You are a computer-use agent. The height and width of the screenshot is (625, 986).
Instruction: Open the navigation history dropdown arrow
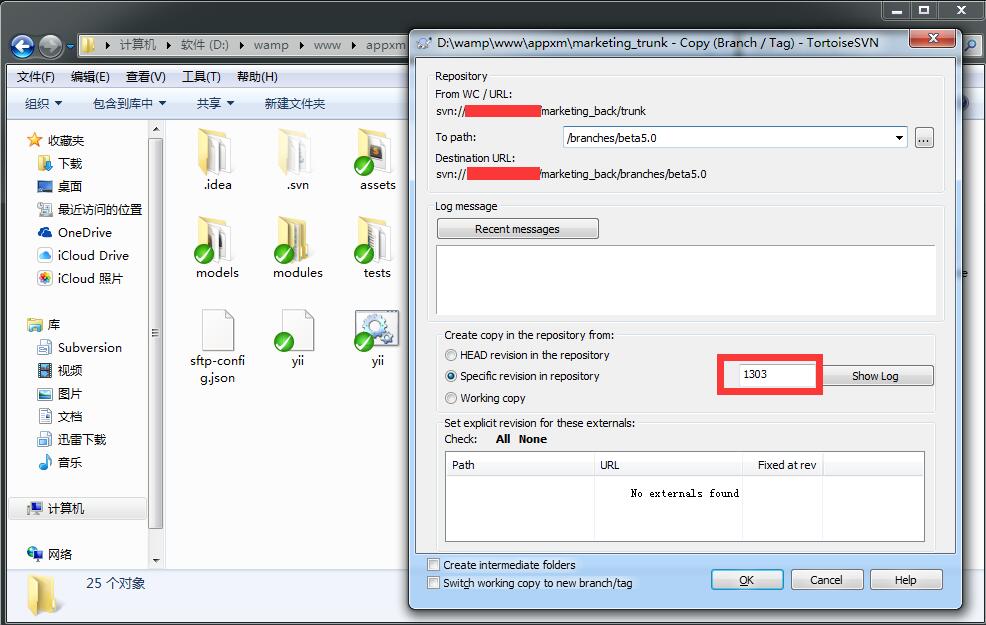pos(70,46)
